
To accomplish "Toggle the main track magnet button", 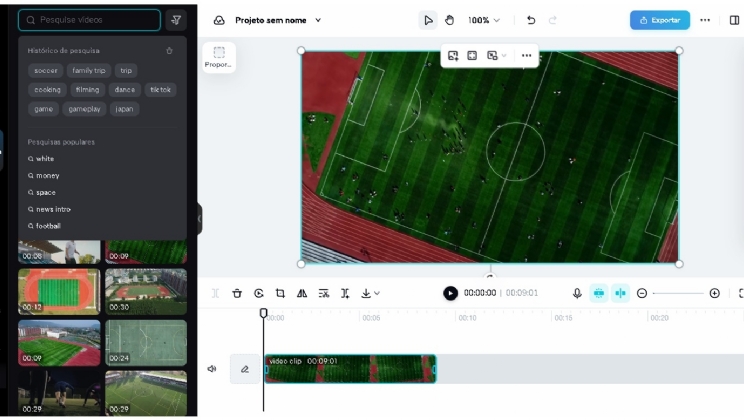I will coord(599,293).
